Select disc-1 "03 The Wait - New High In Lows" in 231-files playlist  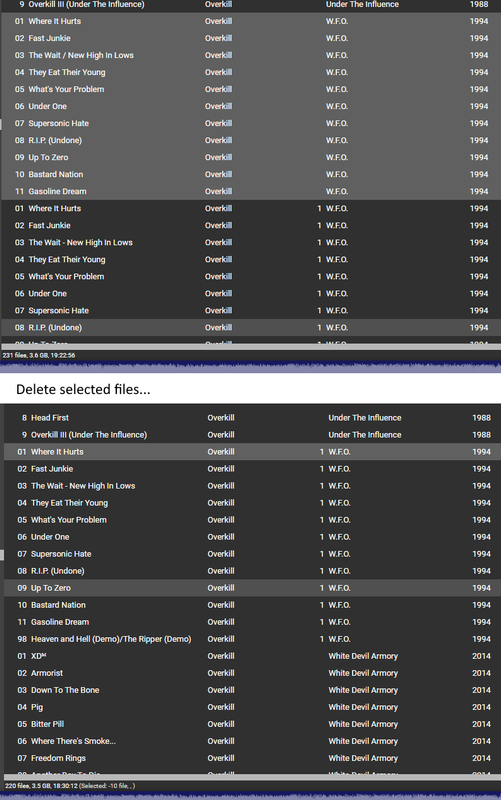pyautogui.click(x=250, y=242)
